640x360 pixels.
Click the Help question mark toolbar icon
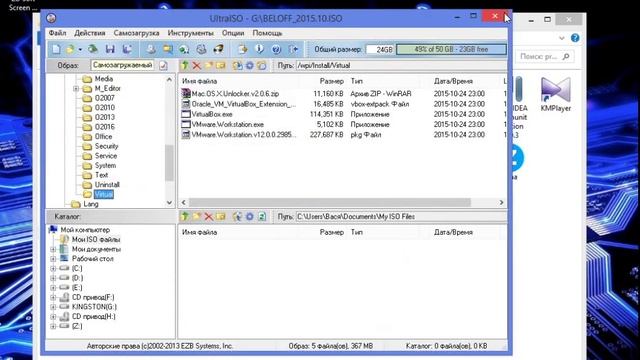coord(276,49)
